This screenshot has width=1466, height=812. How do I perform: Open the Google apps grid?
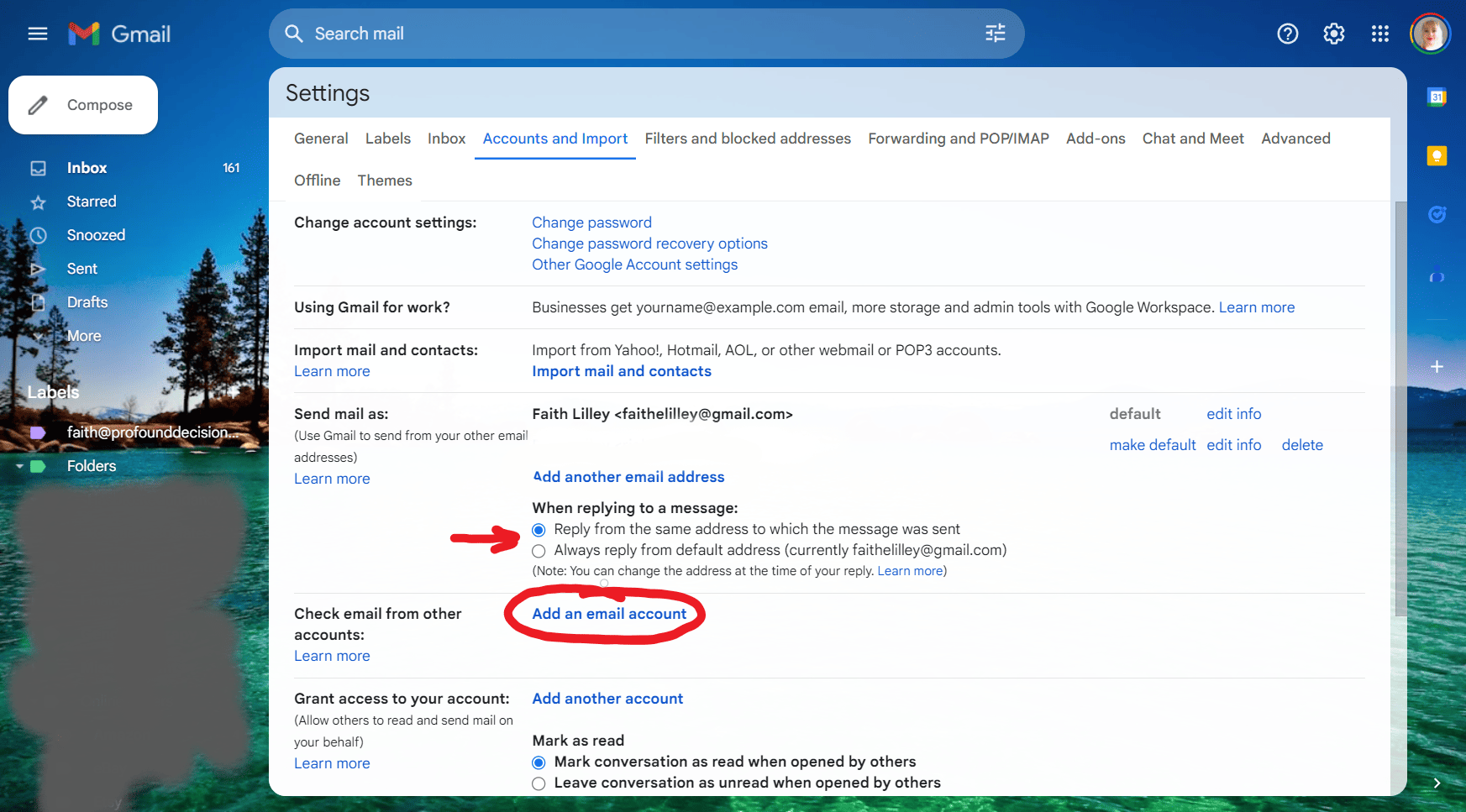(x=1379, y=34)
